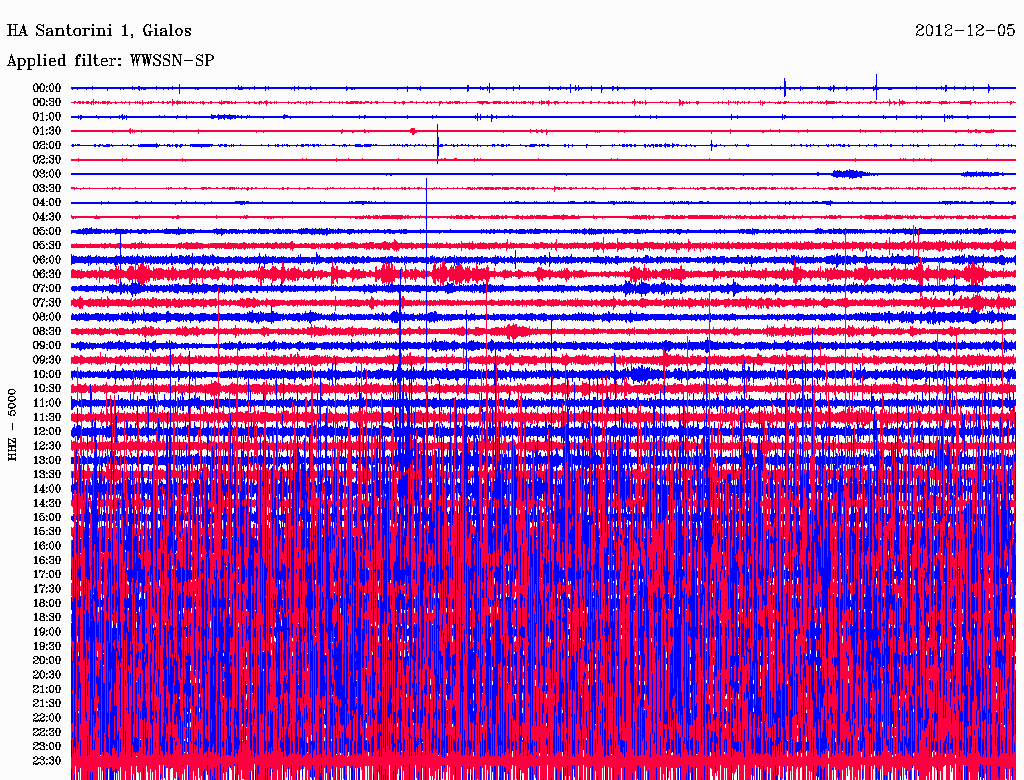Click the date label 2012-12-05
This screenshot has width=1024, height=780.
[964, 31]
